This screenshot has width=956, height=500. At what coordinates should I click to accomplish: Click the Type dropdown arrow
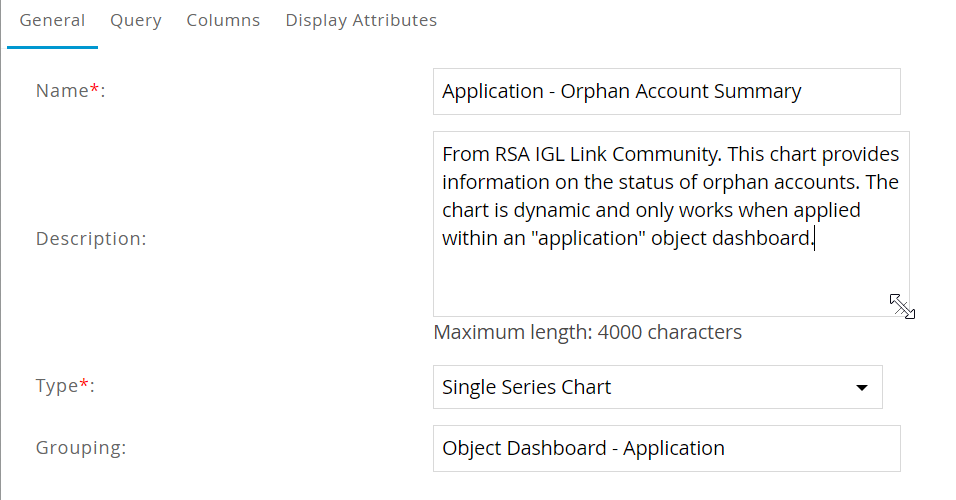(862, 388)
